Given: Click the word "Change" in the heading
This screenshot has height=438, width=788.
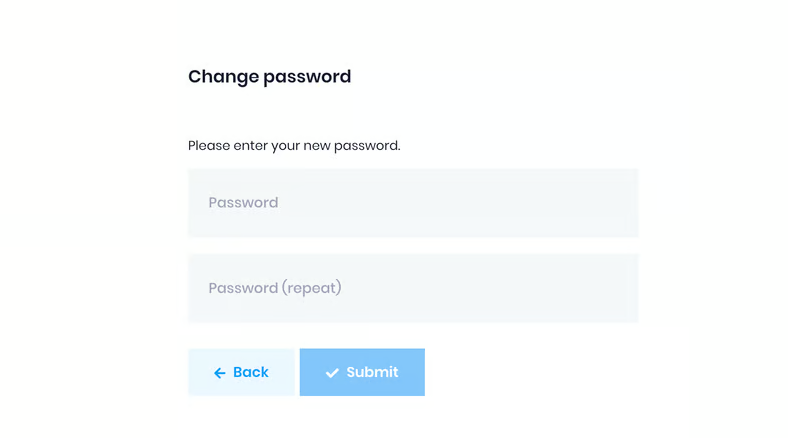Looking at the screenshot, I should 224,77.
